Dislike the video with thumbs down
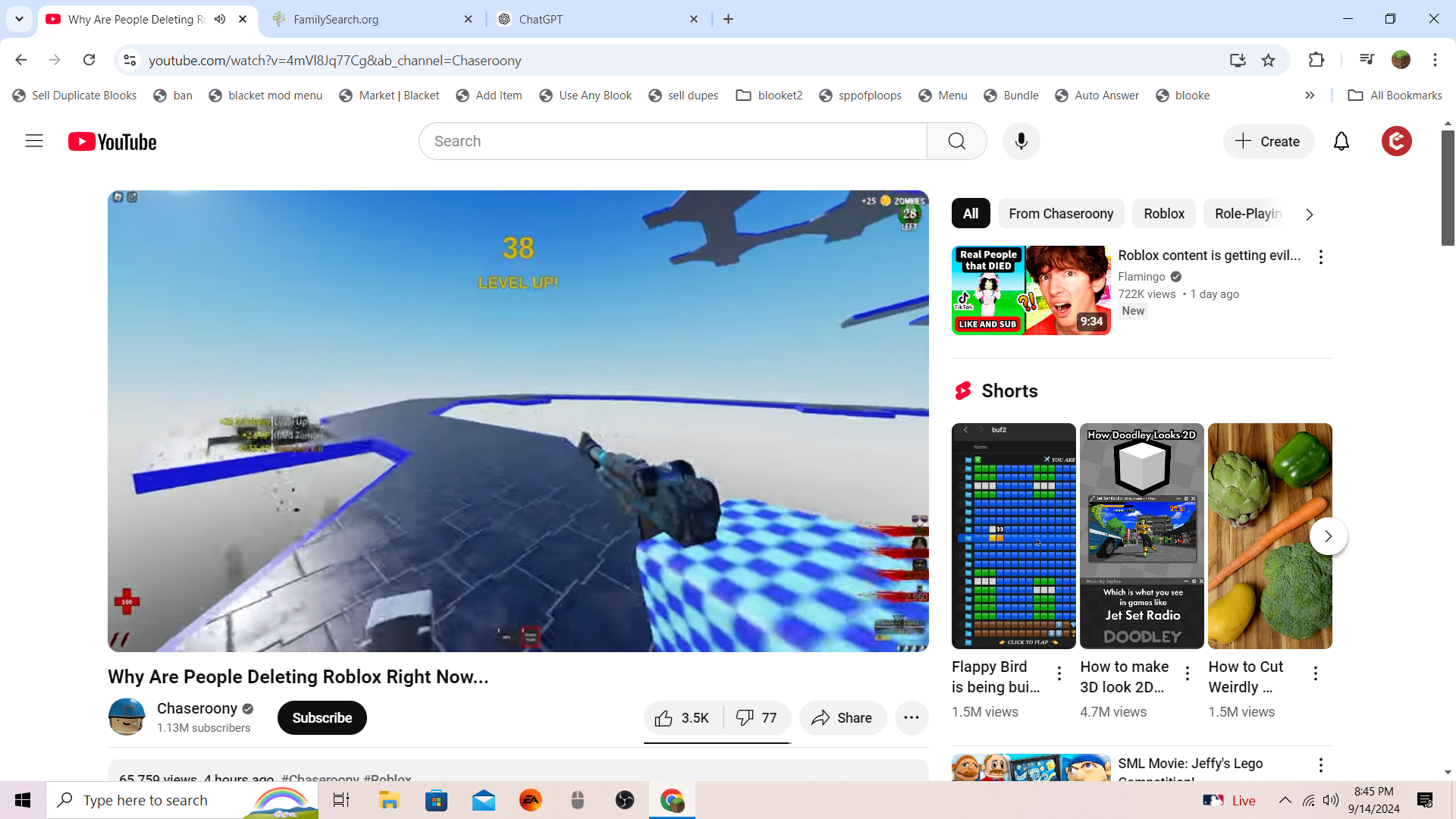 coord(757,717)
